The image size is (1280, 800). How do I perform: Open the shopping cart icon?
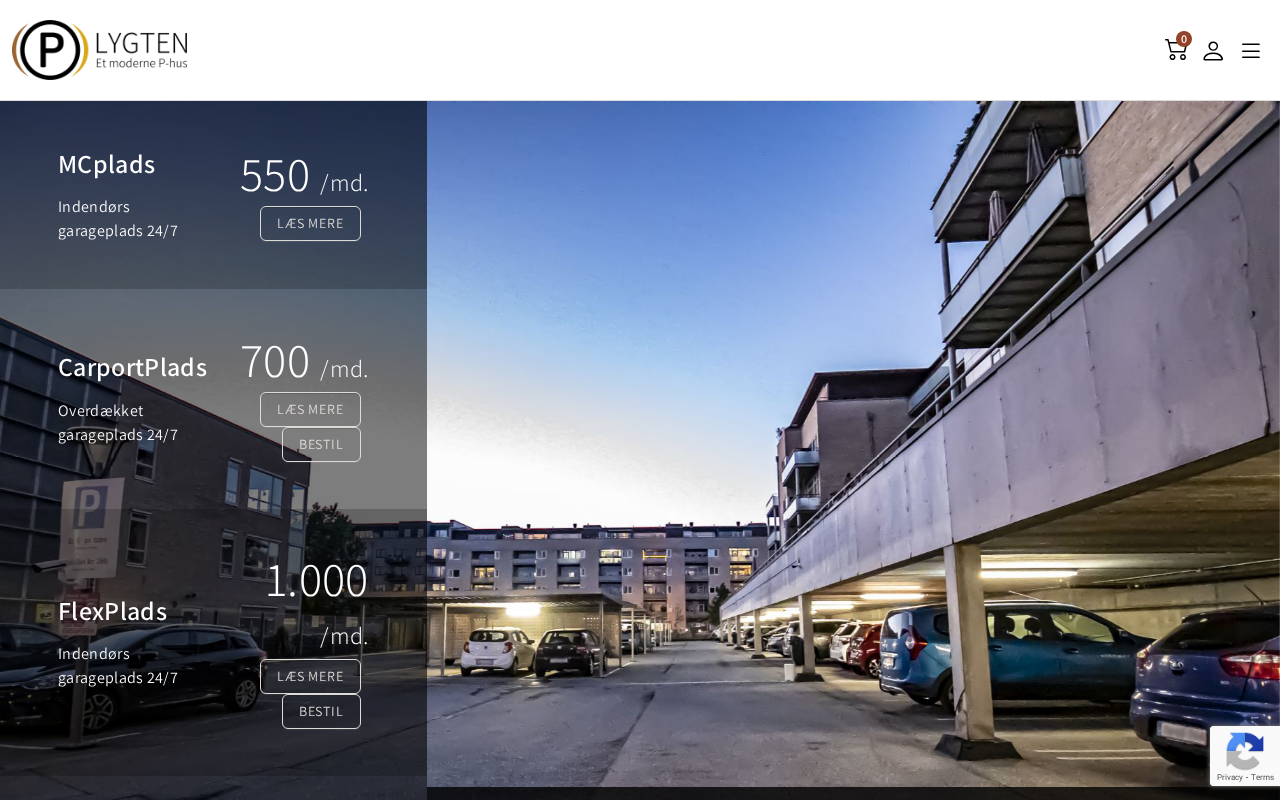(x=1175, y=50)
